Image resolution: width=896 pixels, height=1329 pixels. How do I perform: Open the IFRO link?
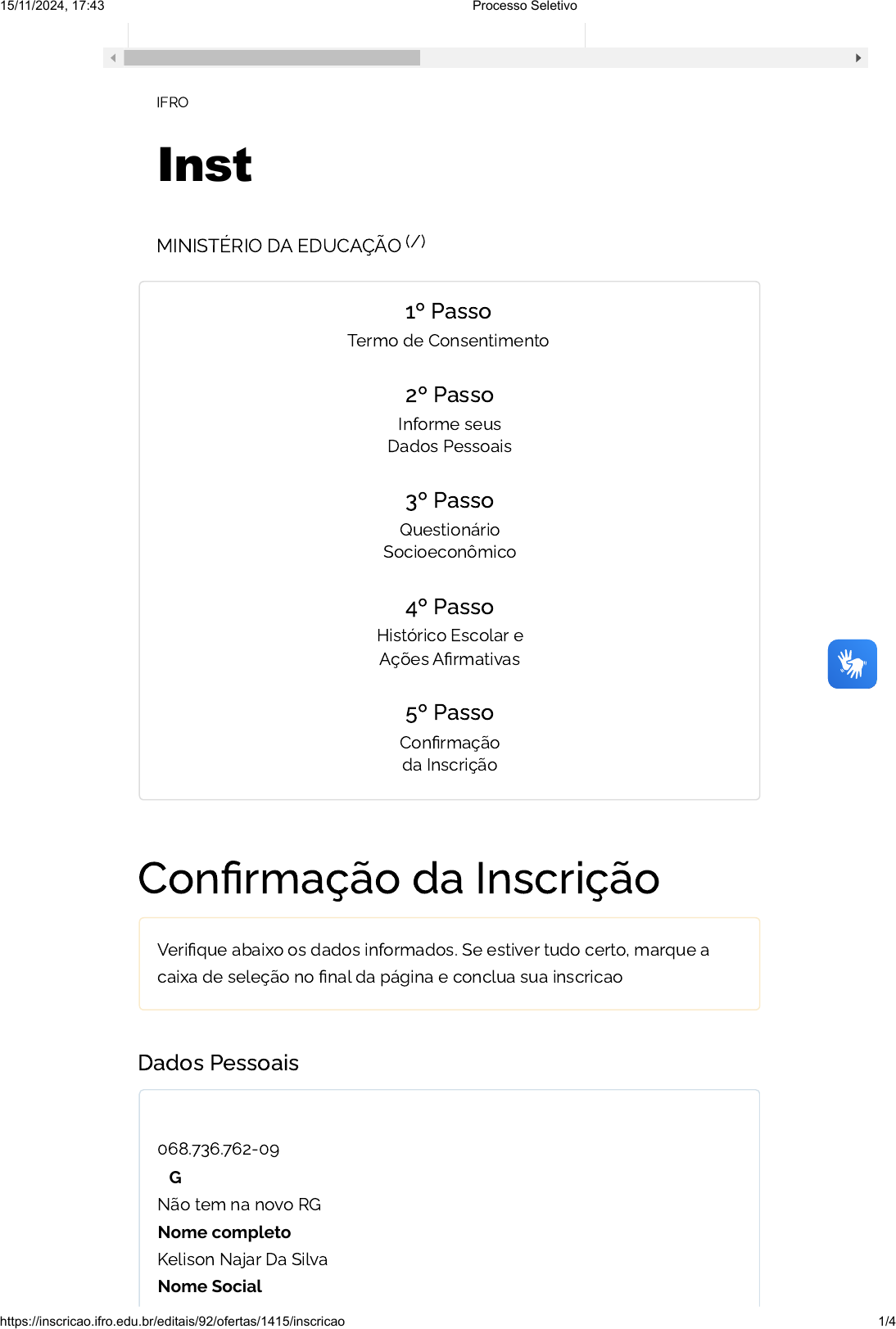tap(172, 102)
